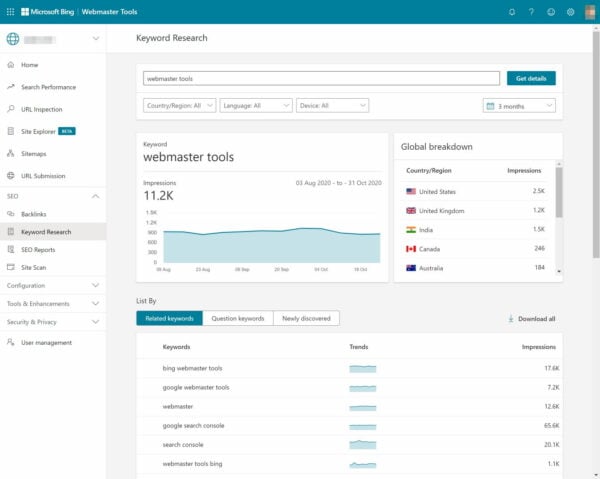Open the Language filter dropdown

256,105
